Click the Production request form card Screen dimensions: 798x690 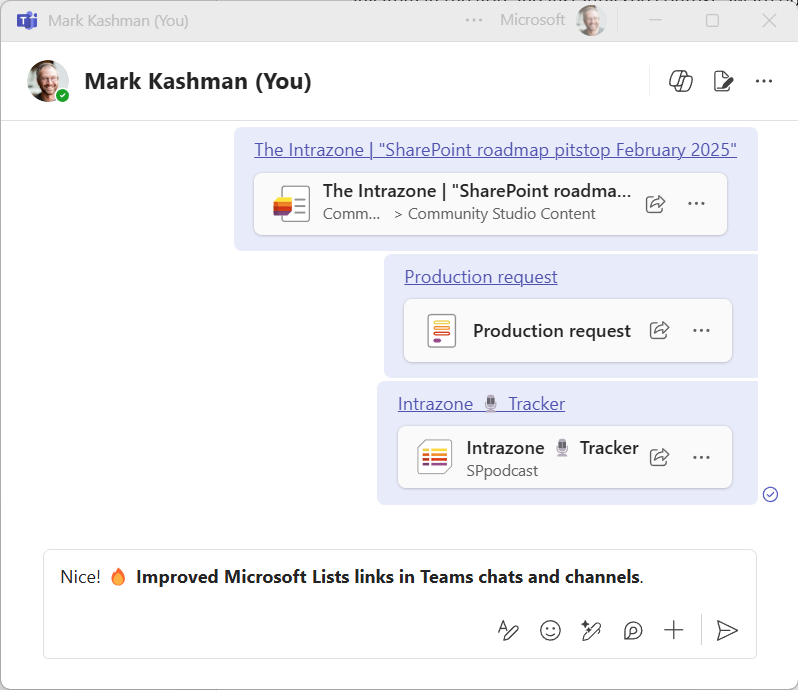(567, 331)
